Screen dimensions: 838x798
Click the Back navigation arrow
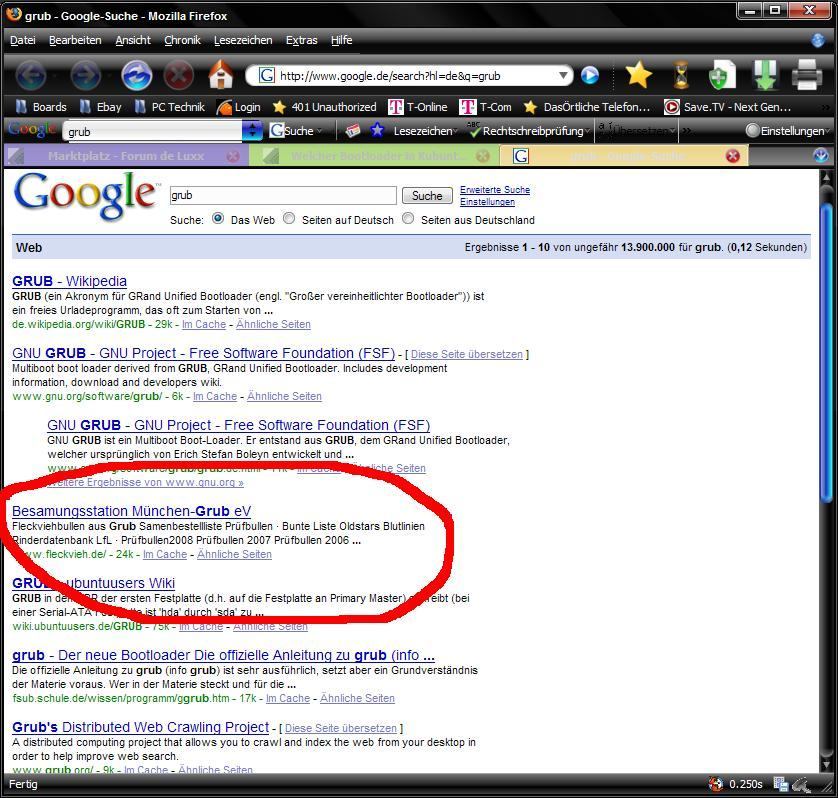point(31,75)
